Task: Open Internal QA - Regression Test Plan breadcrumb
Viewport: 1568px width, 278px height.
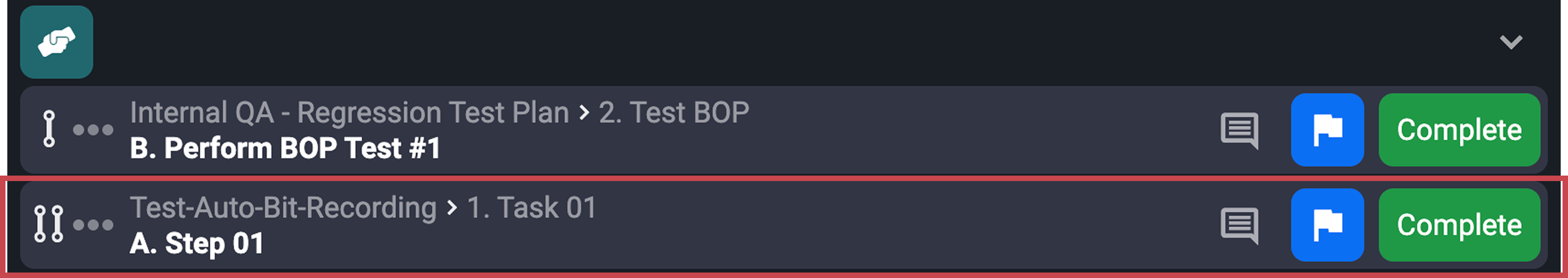Action: tap(350, 113)
